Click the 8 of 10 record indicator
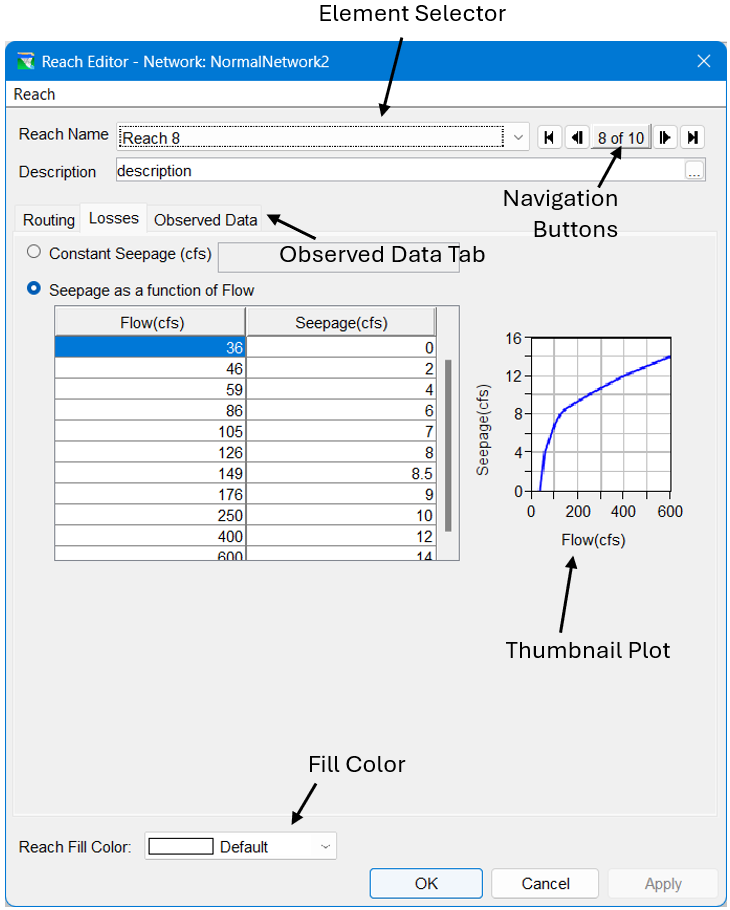The image size is (730, 910). pyautogui.click(x=620, y=138)
